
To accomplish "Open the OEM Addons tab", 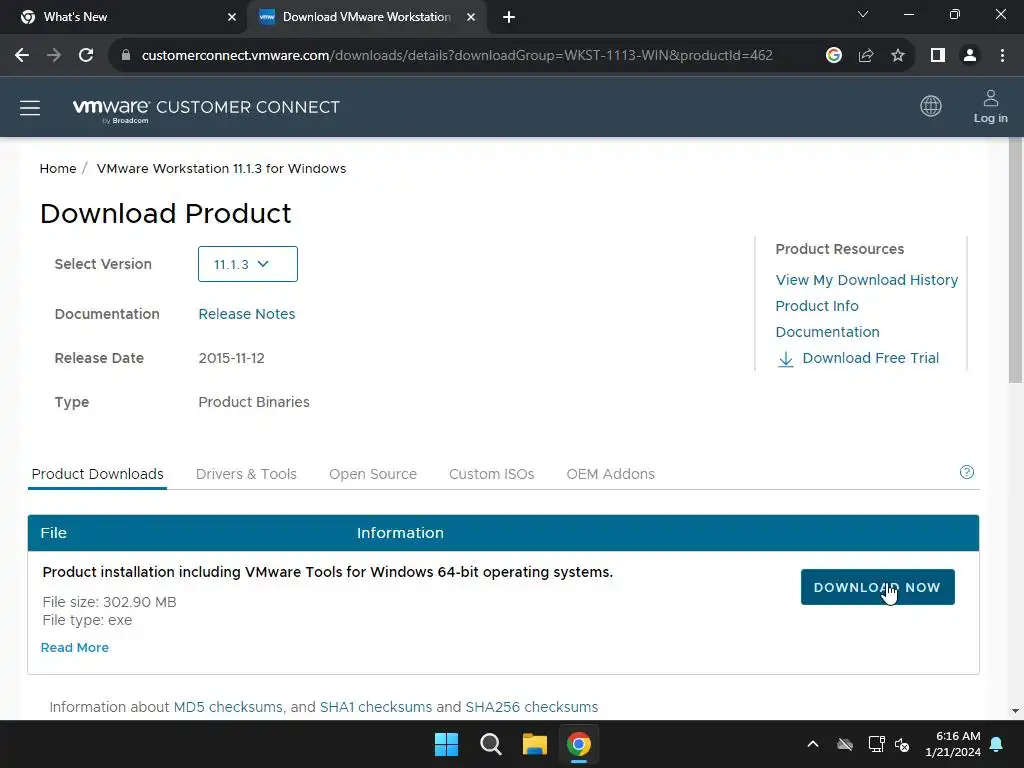I will [611, 474].
